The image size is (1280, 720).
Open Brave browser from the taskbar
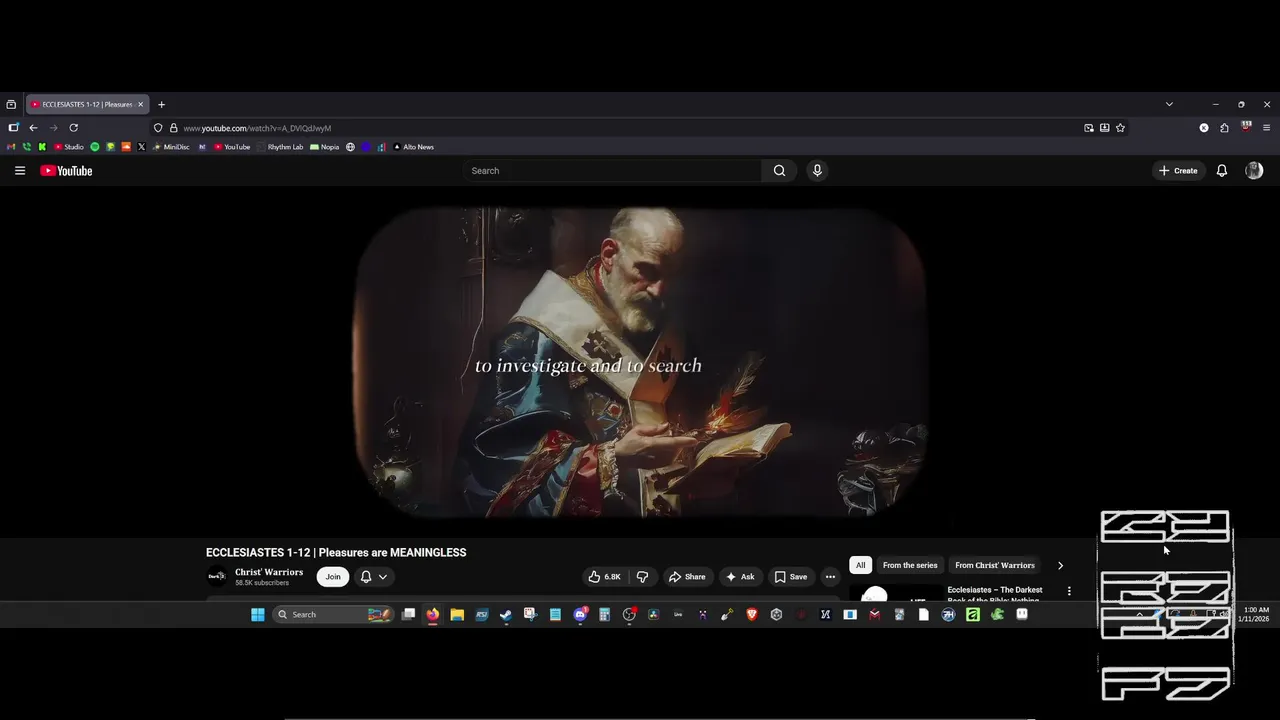pos(751,615)
